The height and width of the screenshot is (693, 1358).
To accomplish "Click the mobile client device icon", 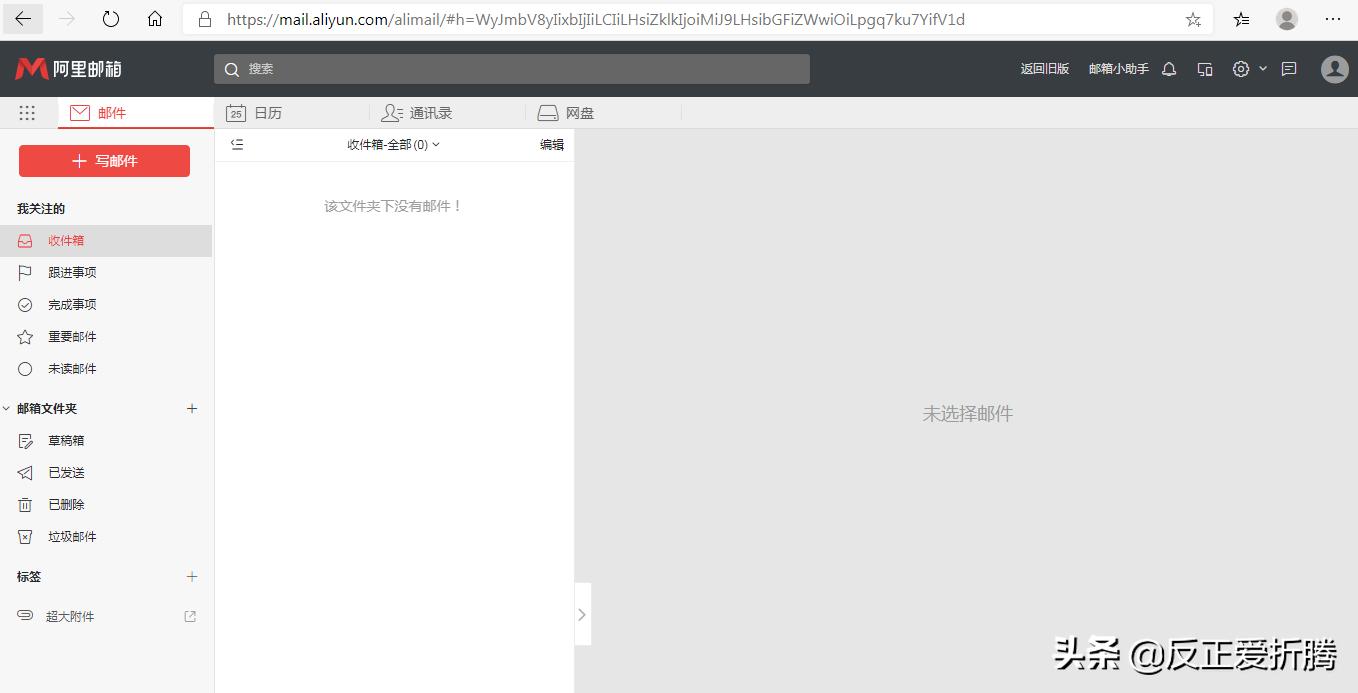I will pyautogui.click(x=1204, y=69).
